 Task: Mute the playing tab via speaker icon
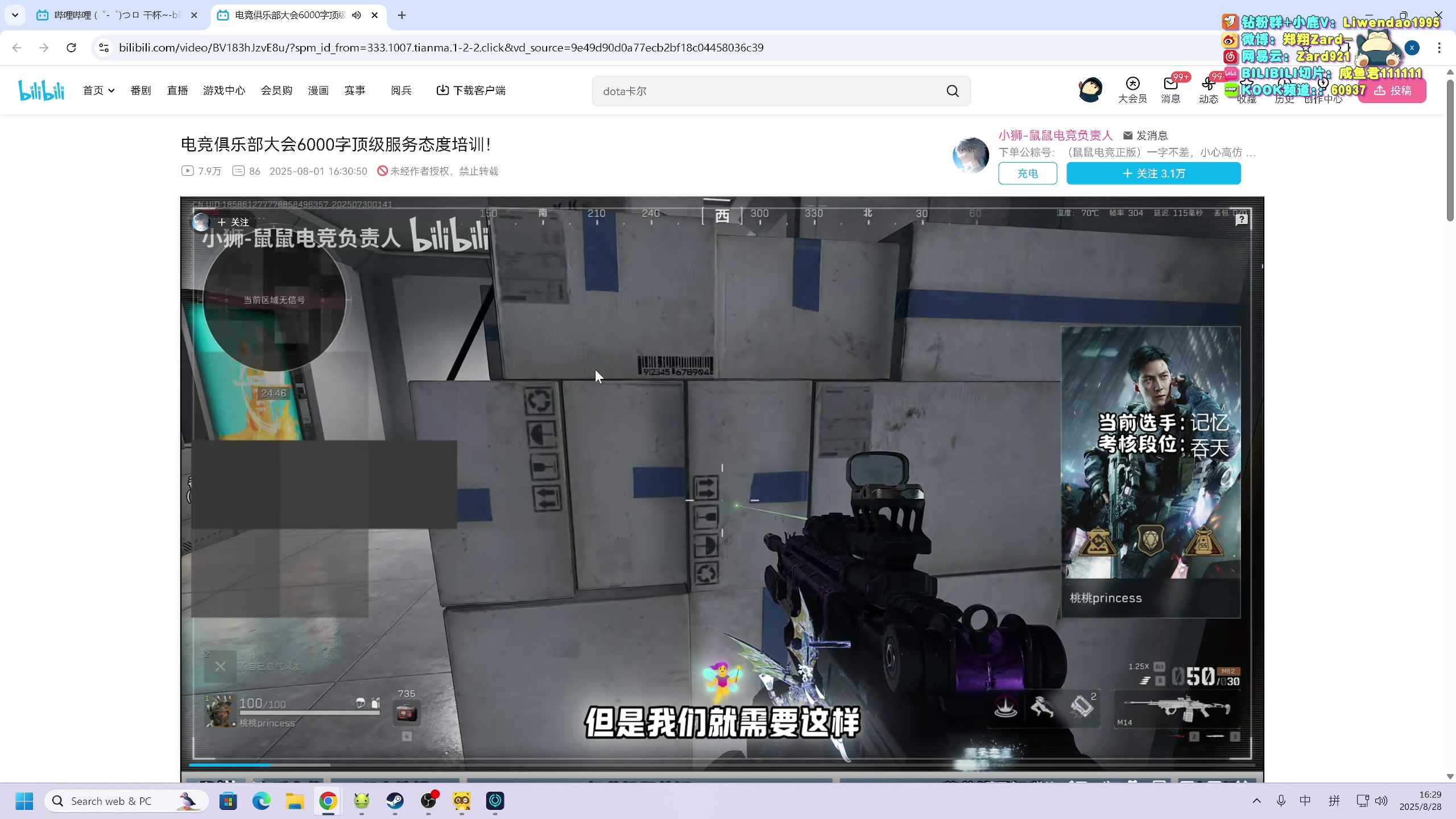[357, 15]
